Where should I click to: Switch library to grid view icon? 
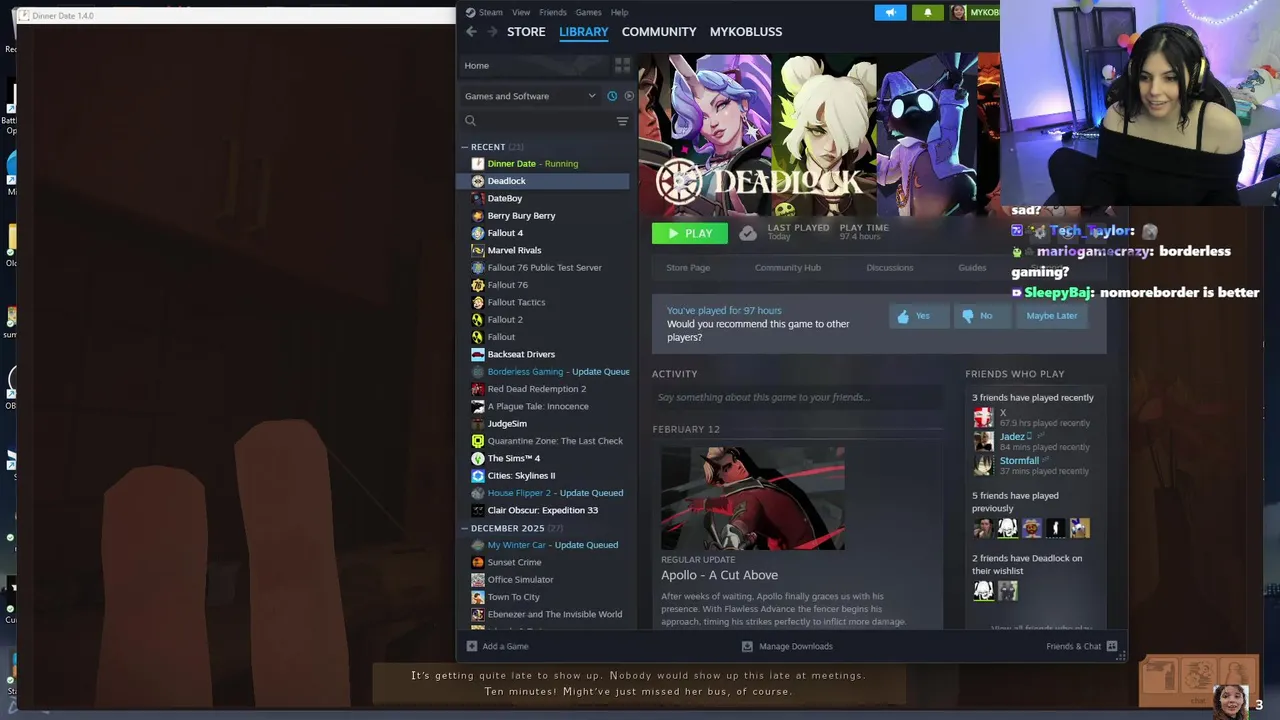[622, 65]
